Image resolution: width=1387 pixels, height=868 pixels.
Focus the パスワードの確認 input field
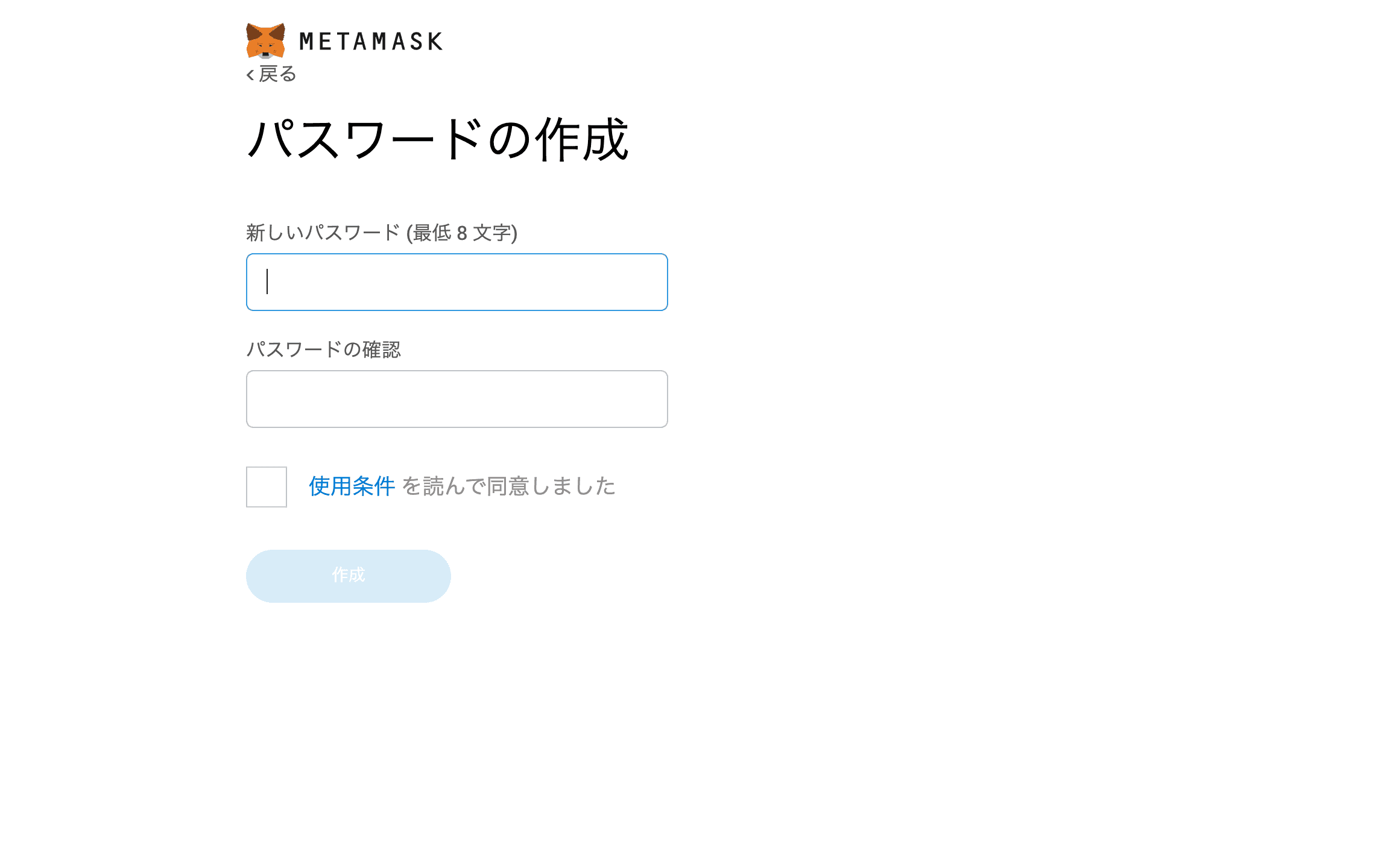[x=457, y=399]
